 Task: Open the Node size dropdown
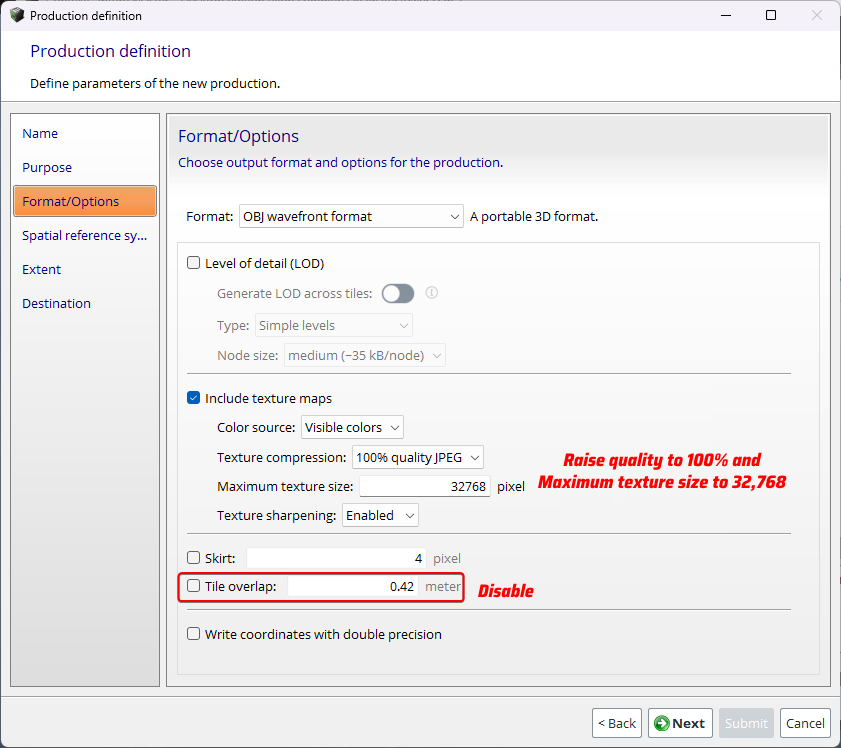(x=365, y=356)
